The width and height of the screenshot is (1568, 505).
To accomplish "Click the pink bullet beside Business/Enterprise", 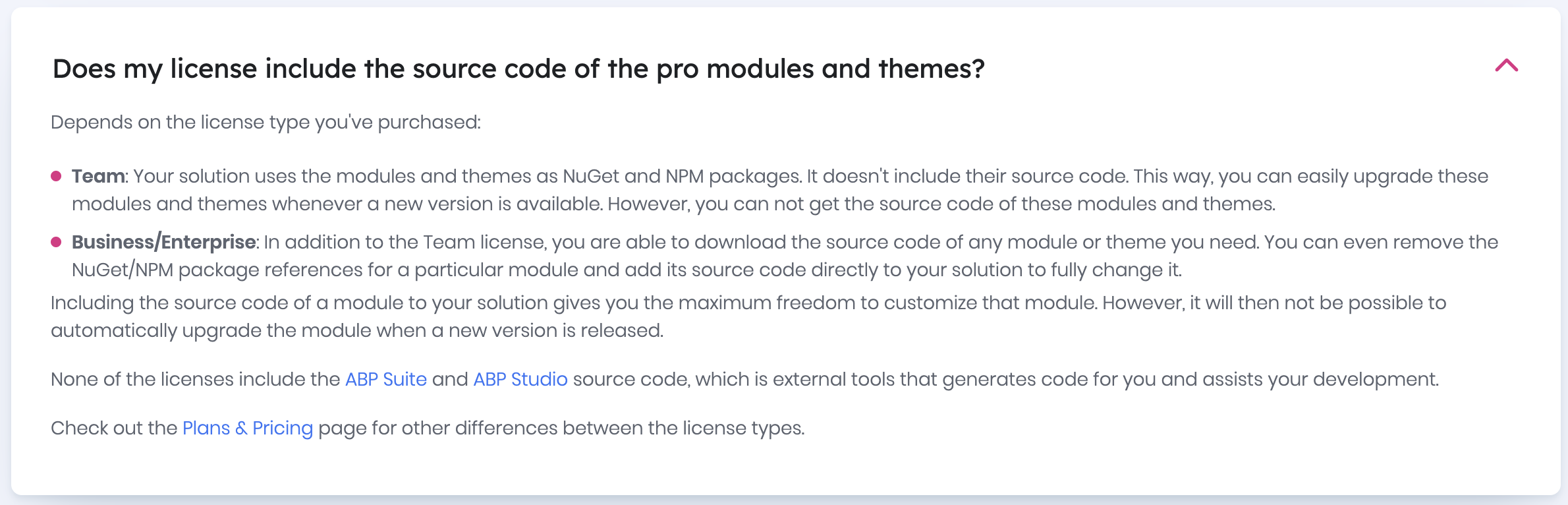I will coord(56,242).
